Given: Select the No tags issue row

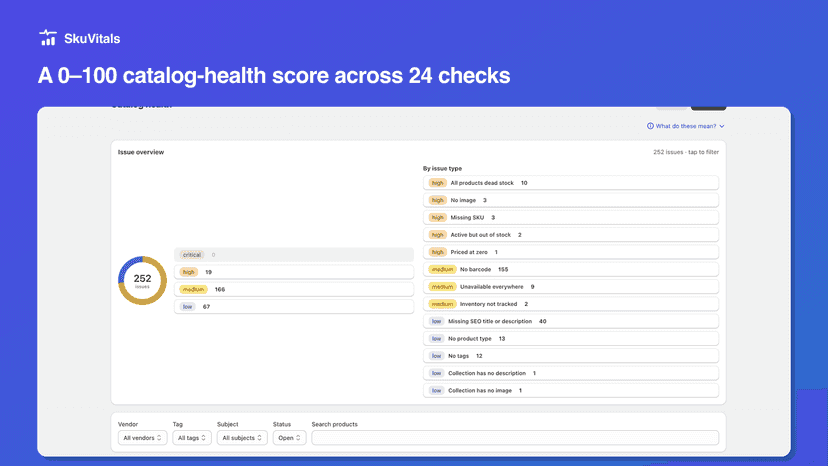Looking at the screenshot, I should pyautogui.click(x=571, y=356).
